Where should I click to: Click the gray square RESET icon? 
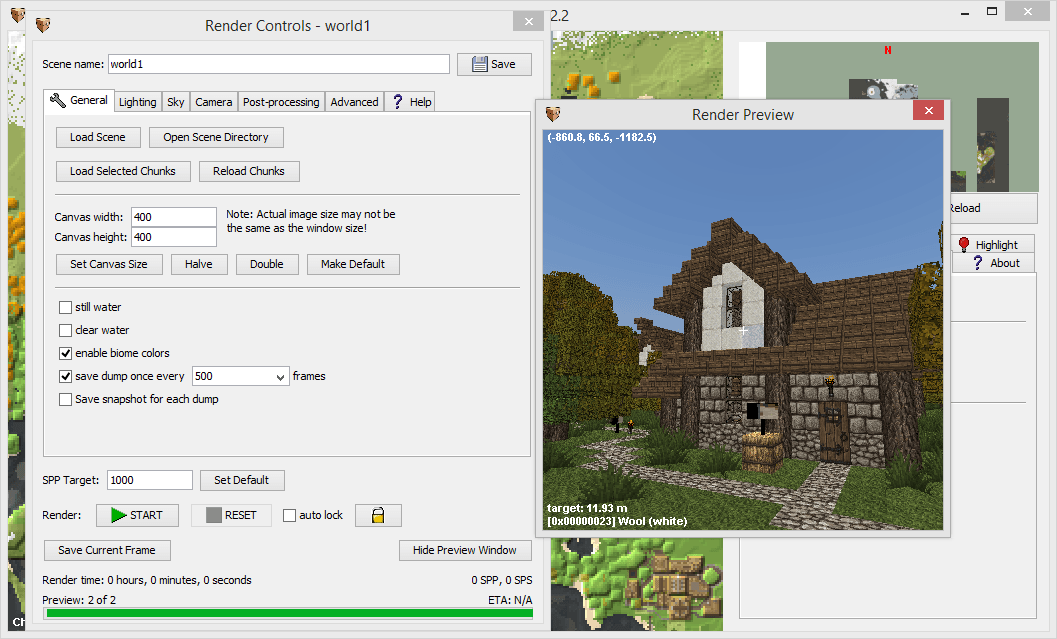(x=214, y=515)
